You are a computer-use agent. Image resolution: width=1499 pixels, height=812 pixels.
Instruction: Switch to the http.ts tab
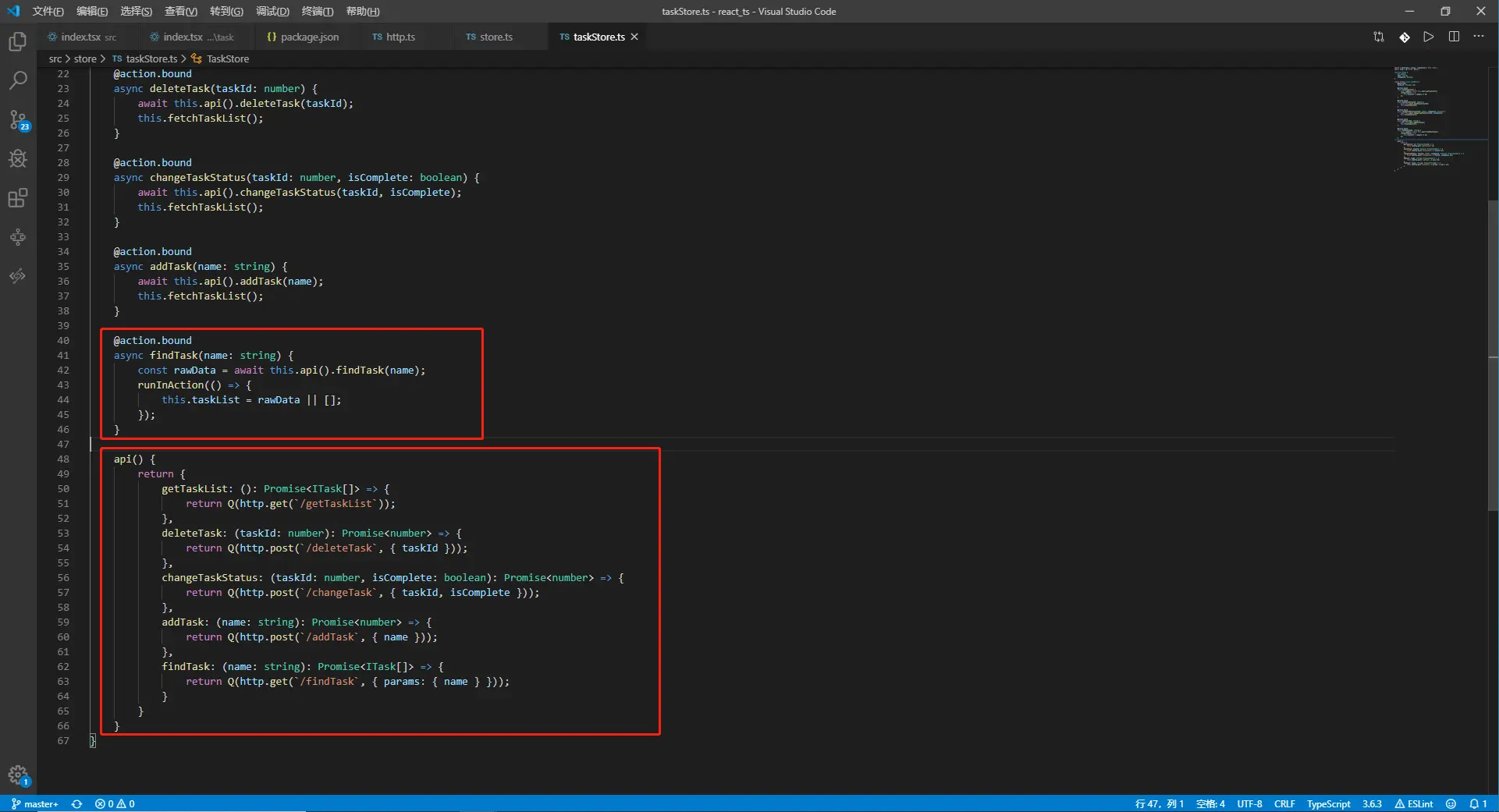[x=400, y=37]
